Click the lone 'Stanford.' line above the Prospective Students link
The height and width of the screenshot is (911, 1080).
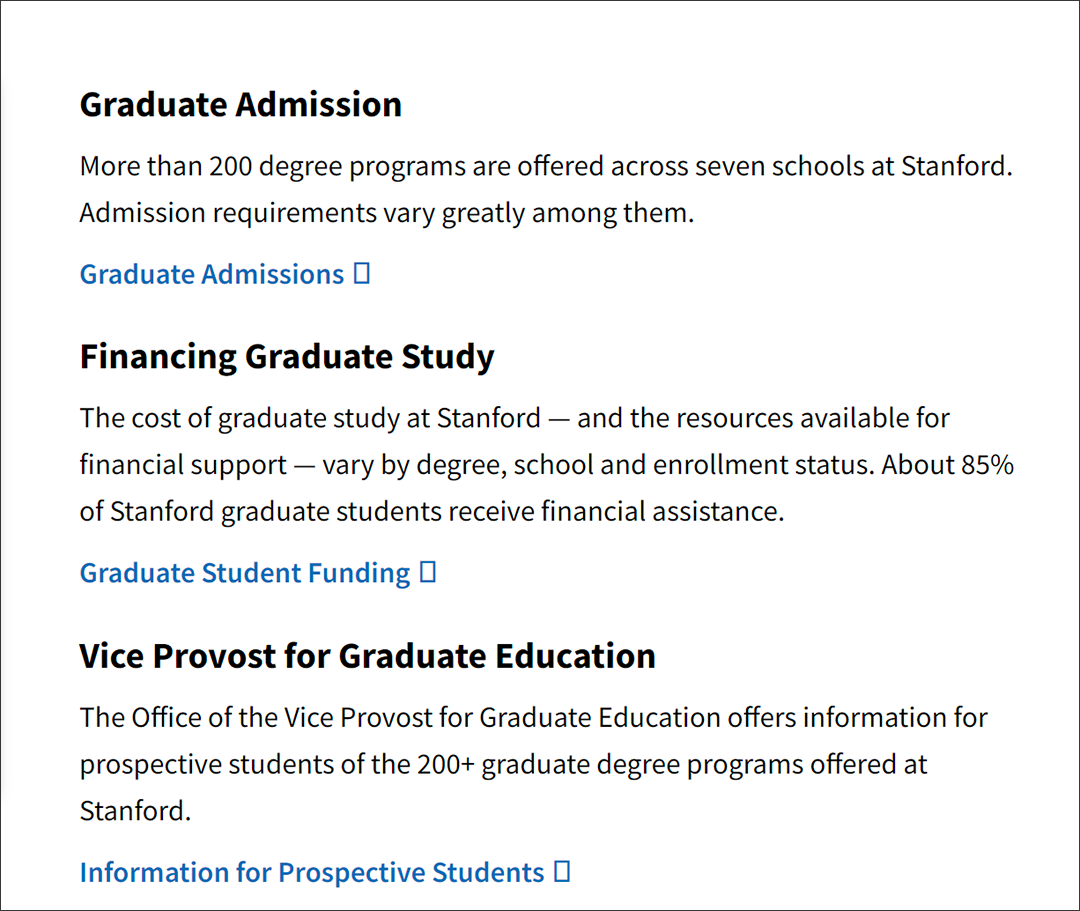135,811
